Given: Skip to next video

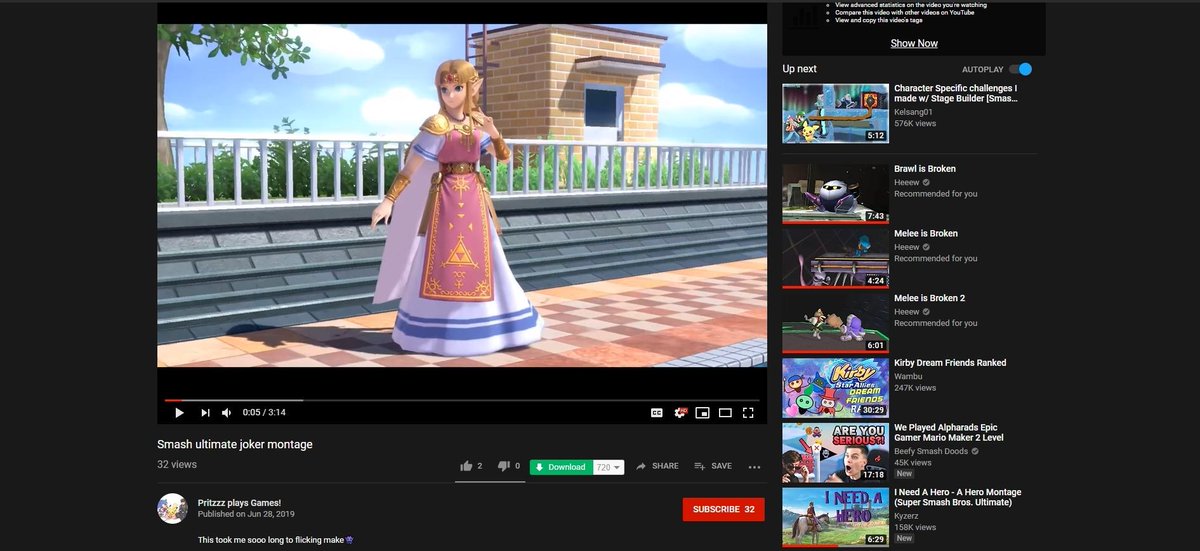Looking at the screenshot, I should [205, 412].
